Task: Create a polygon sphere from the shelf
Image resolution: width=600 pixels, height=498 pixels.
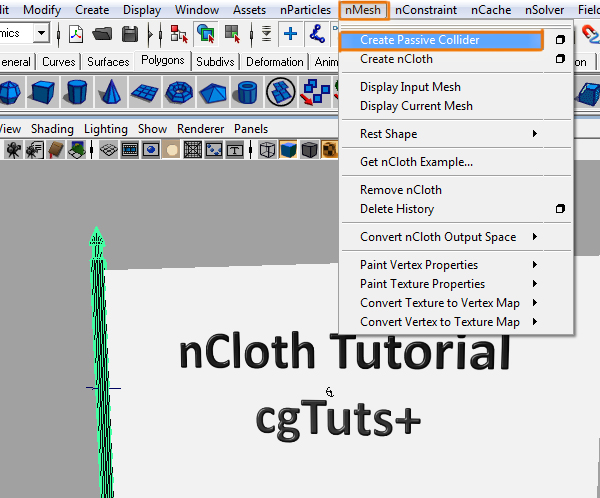Action: click(x=11, y=92)
